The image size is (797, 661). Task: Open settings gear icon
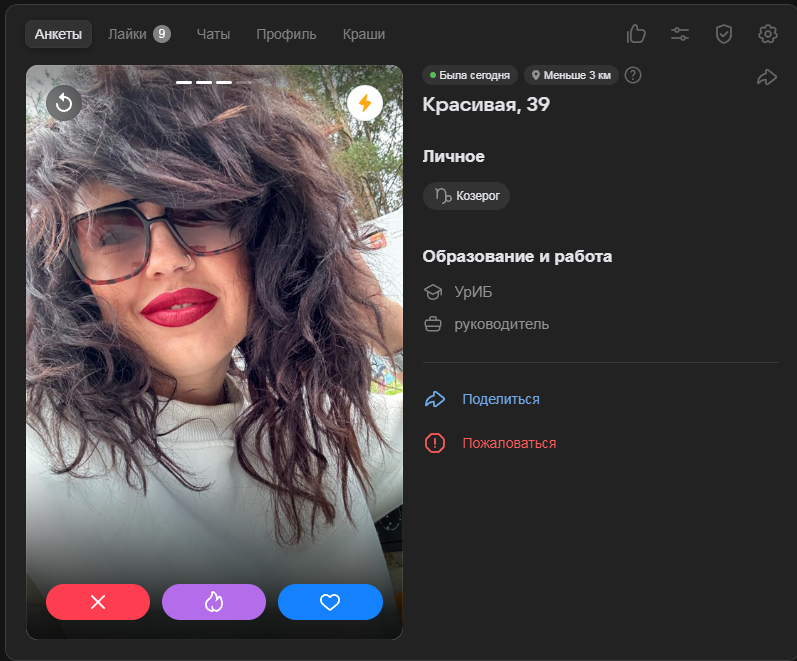(768, 34)
